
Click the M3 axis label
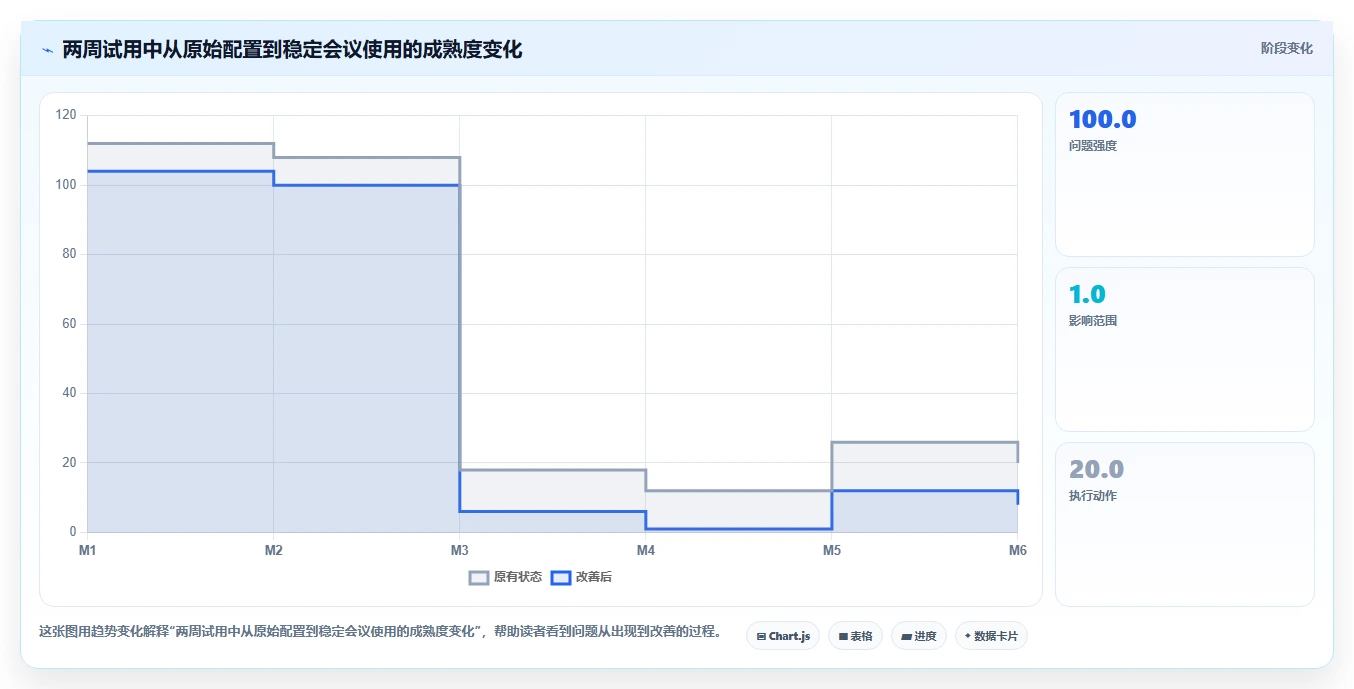459,550
